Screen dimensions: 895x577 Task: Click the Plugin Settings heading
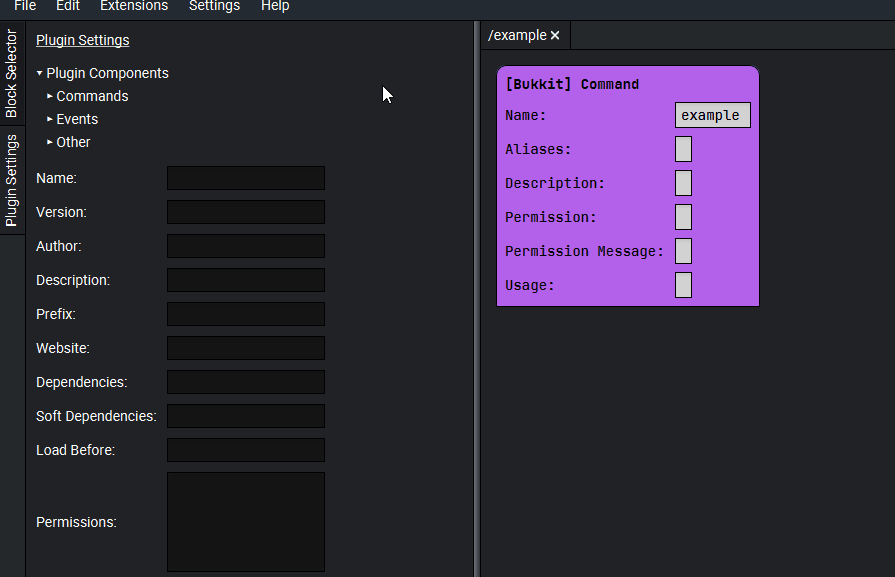tap(83, 41)
